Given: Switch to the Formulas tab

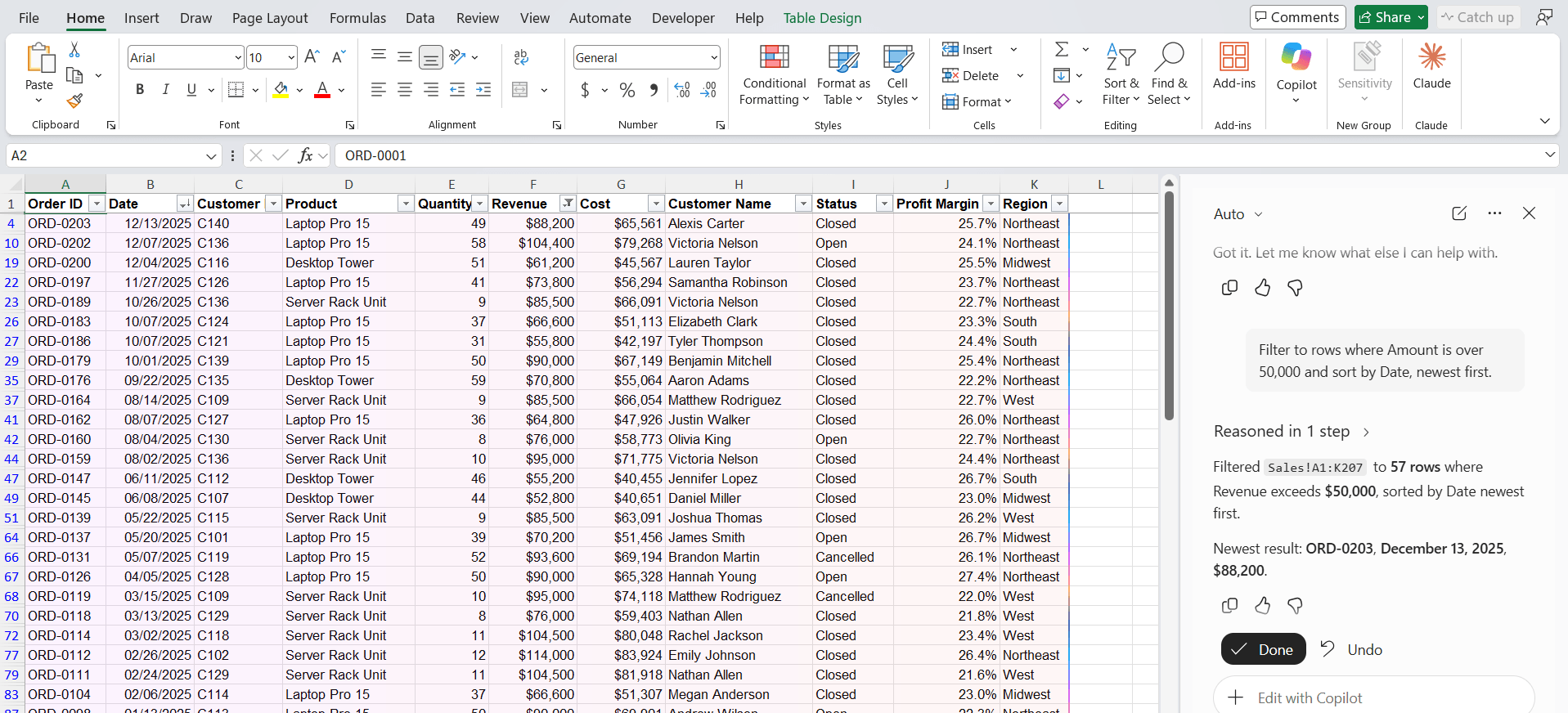Looking at the screenshot, I should point(357,18).
